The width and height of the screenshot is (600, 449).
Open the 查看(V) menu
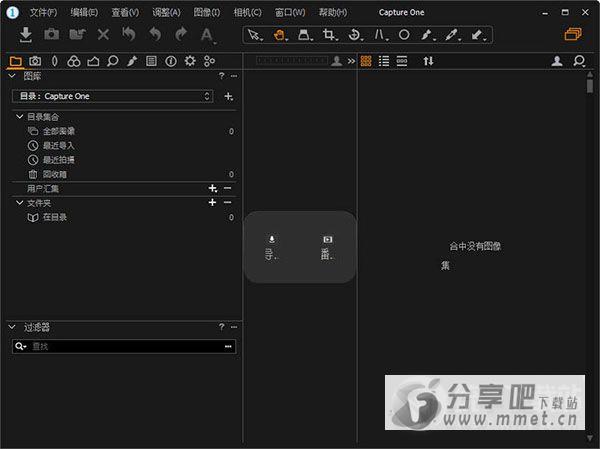point(125,13)
